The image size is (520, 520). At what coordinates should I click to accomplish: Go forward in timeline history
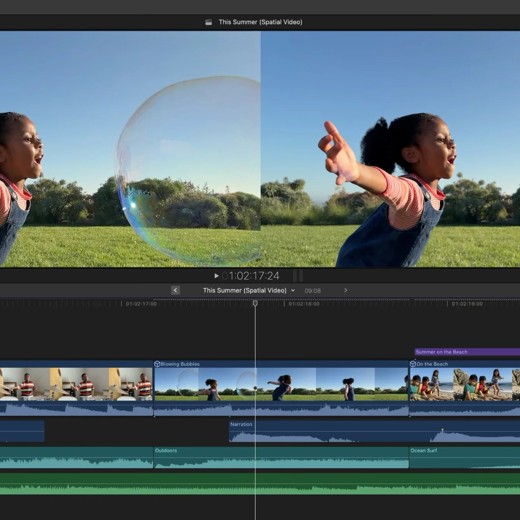click(x=346, y=290)
